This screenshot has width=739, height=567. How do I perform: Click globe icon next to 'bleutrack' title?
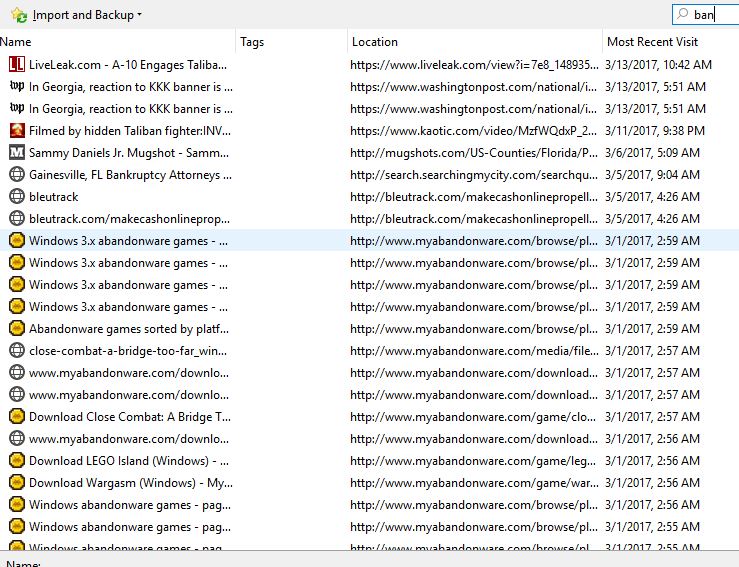tap(16, 197)
